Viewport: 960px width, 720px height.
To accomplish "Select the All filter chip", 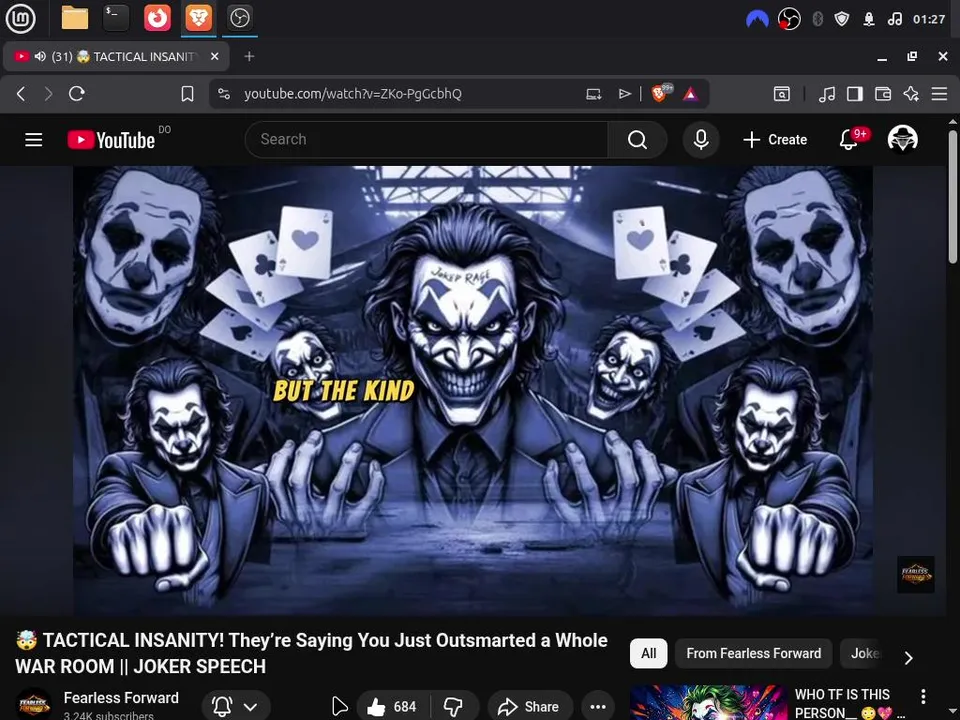I will (x=648, y=653).
